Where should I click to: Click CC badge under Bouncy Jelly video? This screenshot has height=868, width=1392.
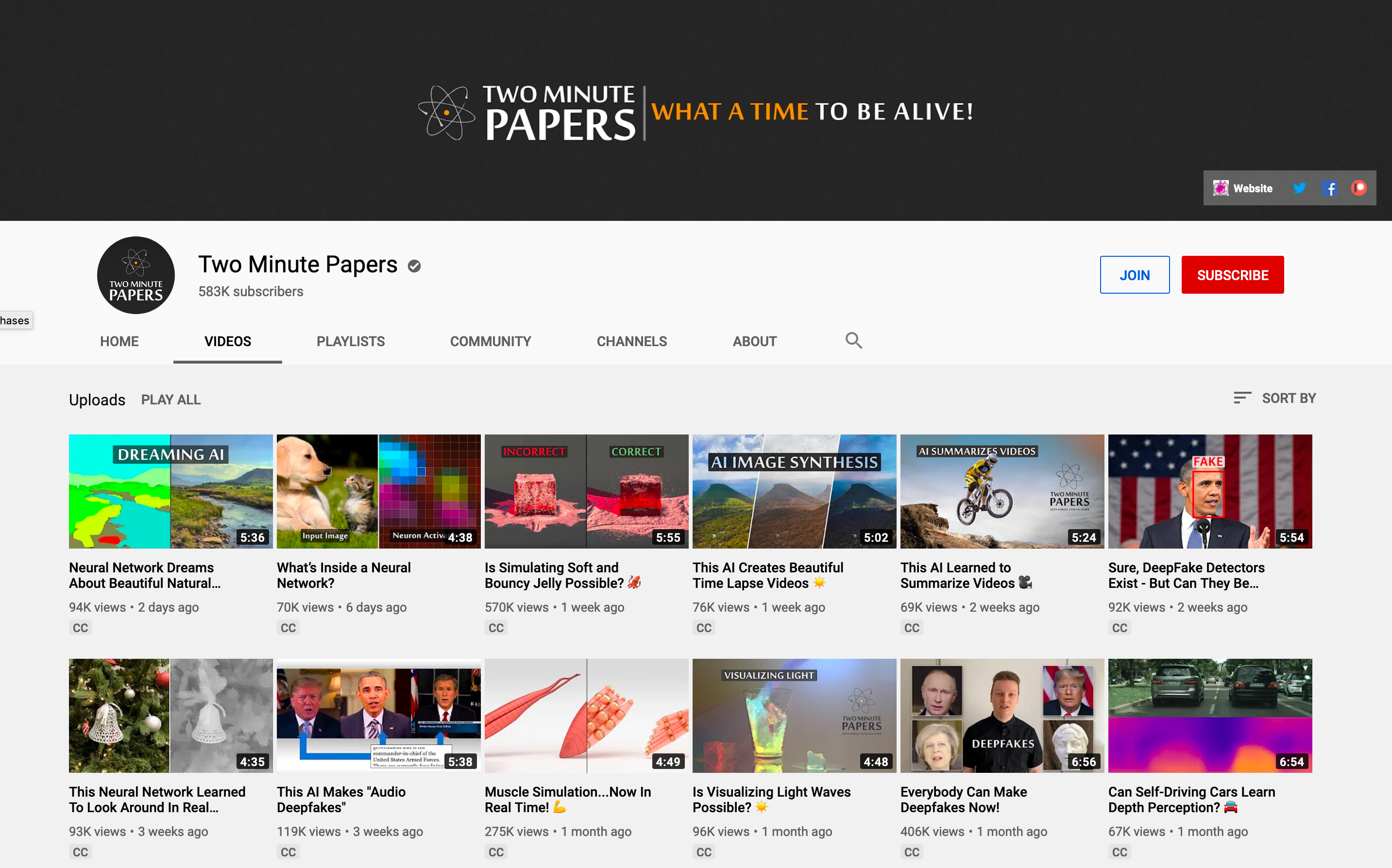pos(496,628)
